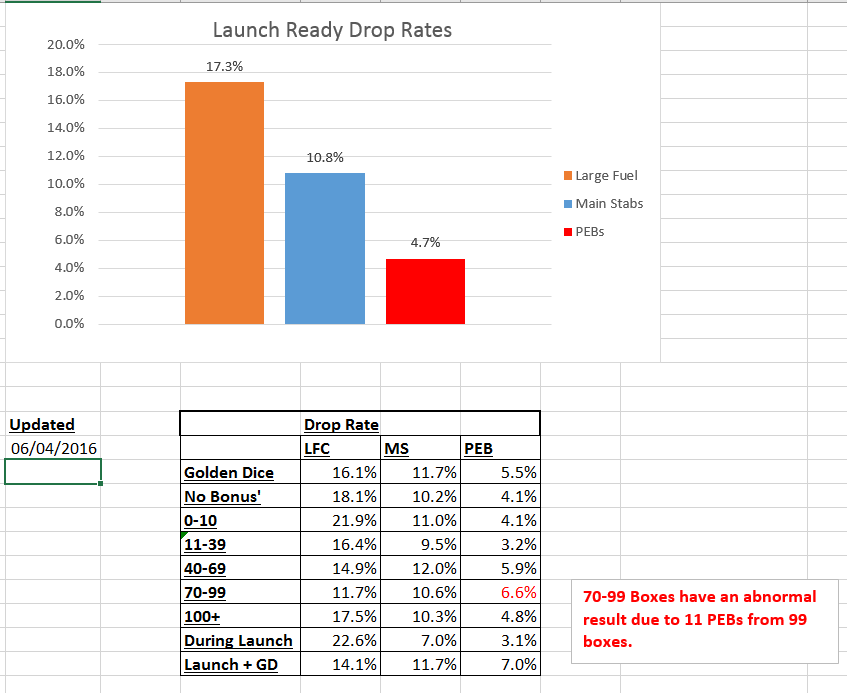Select the Drop Rate table header cell

[340, 424]
